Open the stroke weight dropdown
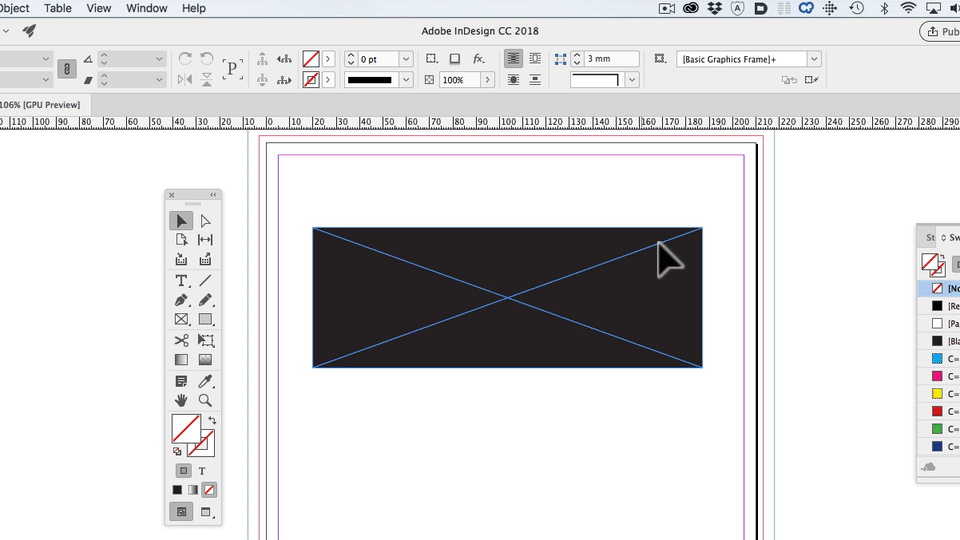Screen dimensions: 960x540 (x=406, y=59)
